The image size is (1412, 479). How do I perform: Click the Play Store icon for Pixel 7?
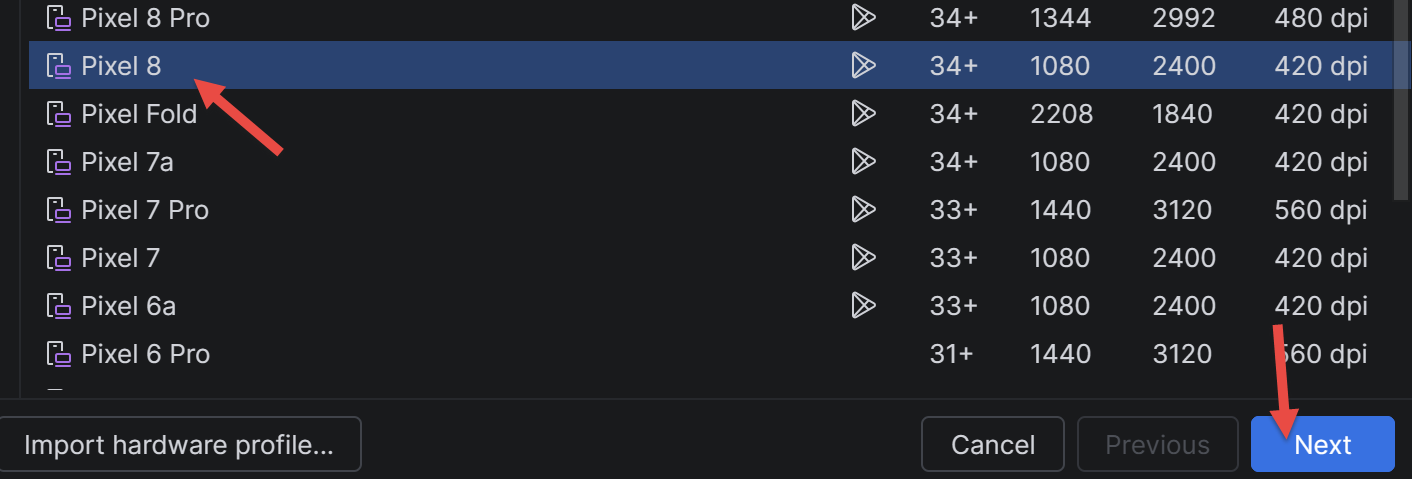coord(863,258)
